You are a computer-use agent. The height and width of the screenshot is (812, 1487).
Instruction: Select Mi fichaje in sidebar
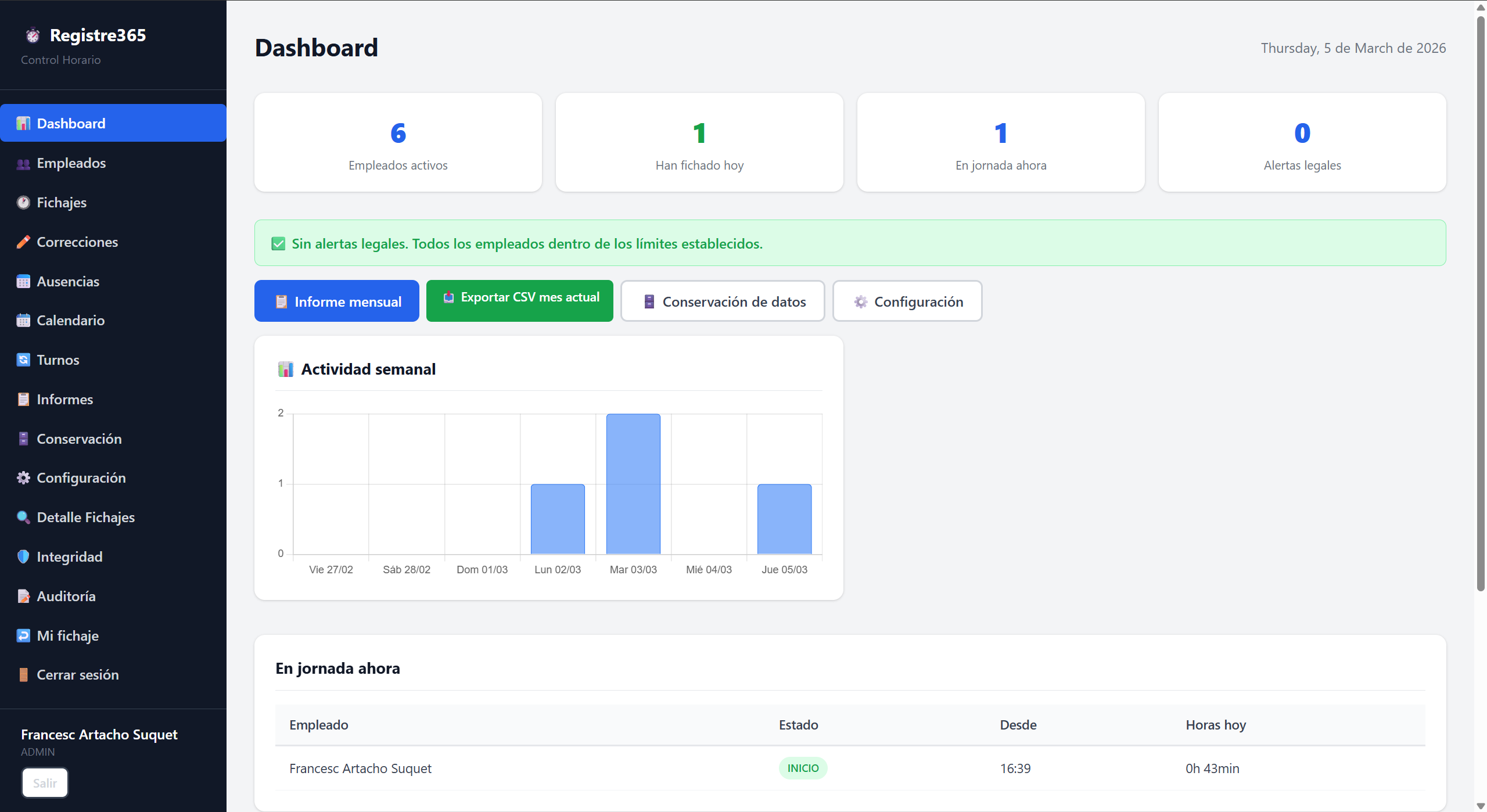[67, 636]
